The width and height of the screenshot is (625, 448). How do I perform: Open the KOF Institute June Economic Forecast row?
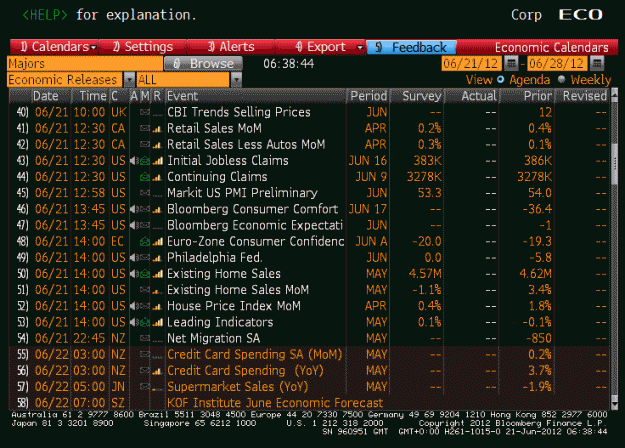pyautogui.click(x=309, y=403)
